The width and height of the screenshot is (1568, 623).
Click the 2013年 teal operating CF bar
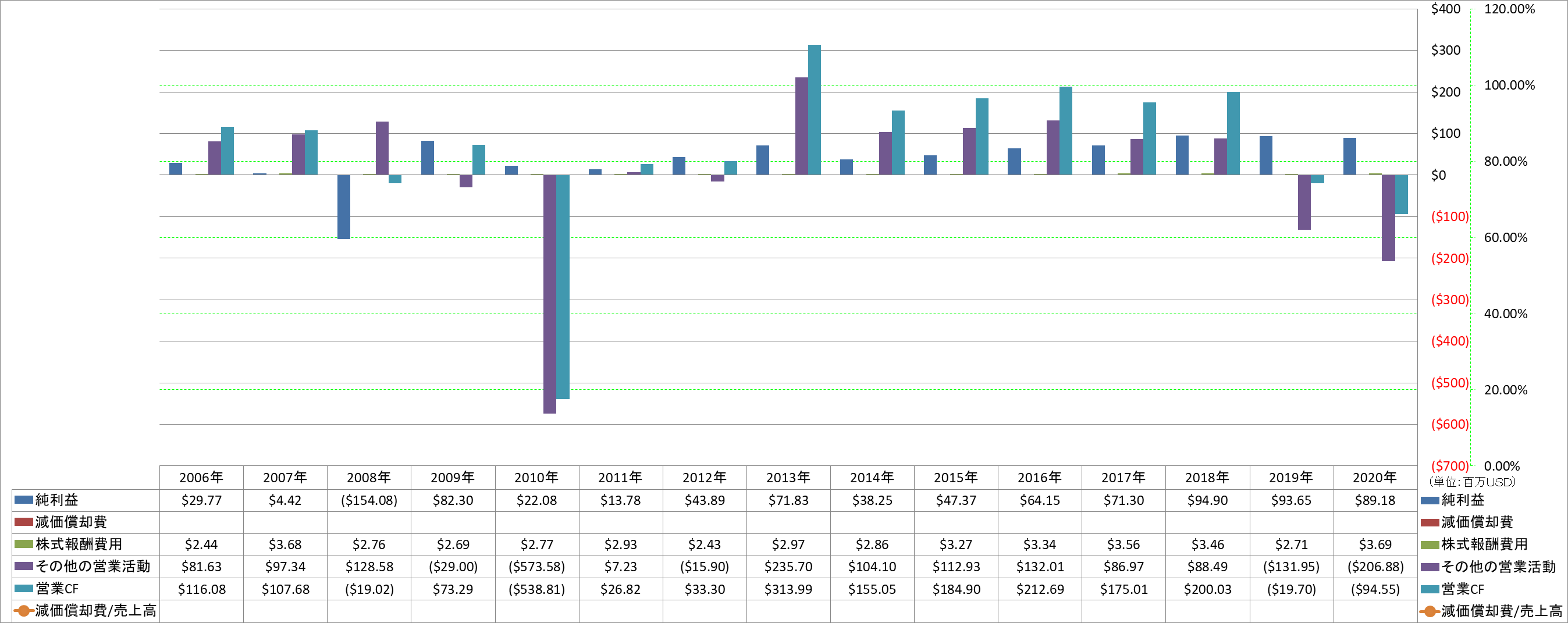click(815, 109)
